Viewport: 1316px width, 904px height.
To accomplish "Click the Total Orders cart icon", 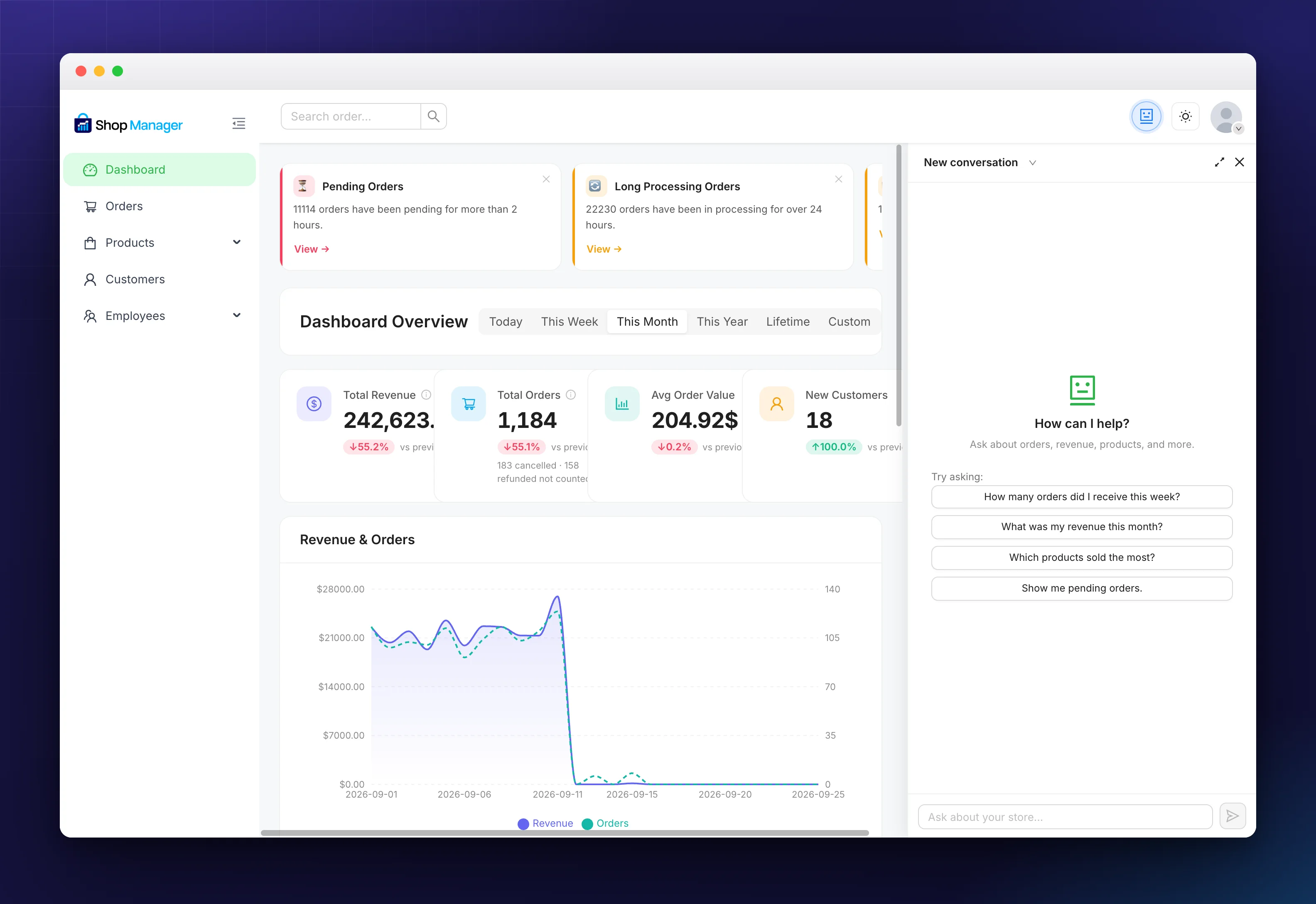I will 468,404.
